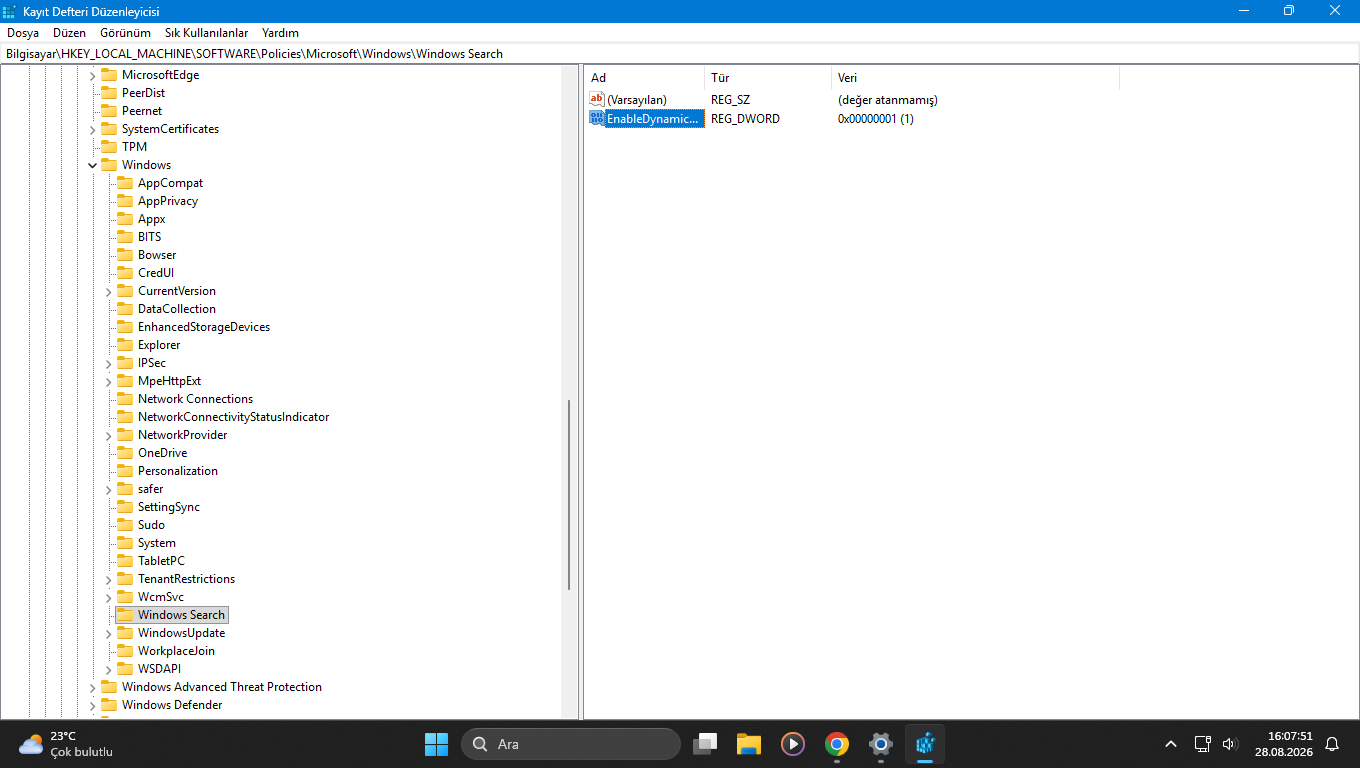Expand the WcmSvc key
Image resolution: width=1360 pixels, height=768 pixels.
(109, 597)
